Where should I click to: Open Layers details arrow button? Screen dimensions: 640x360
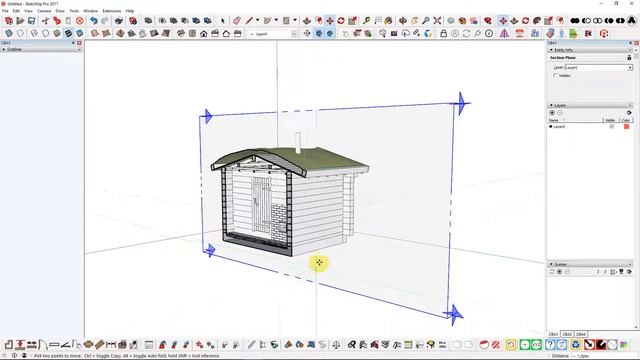click(x=629, y=113)
